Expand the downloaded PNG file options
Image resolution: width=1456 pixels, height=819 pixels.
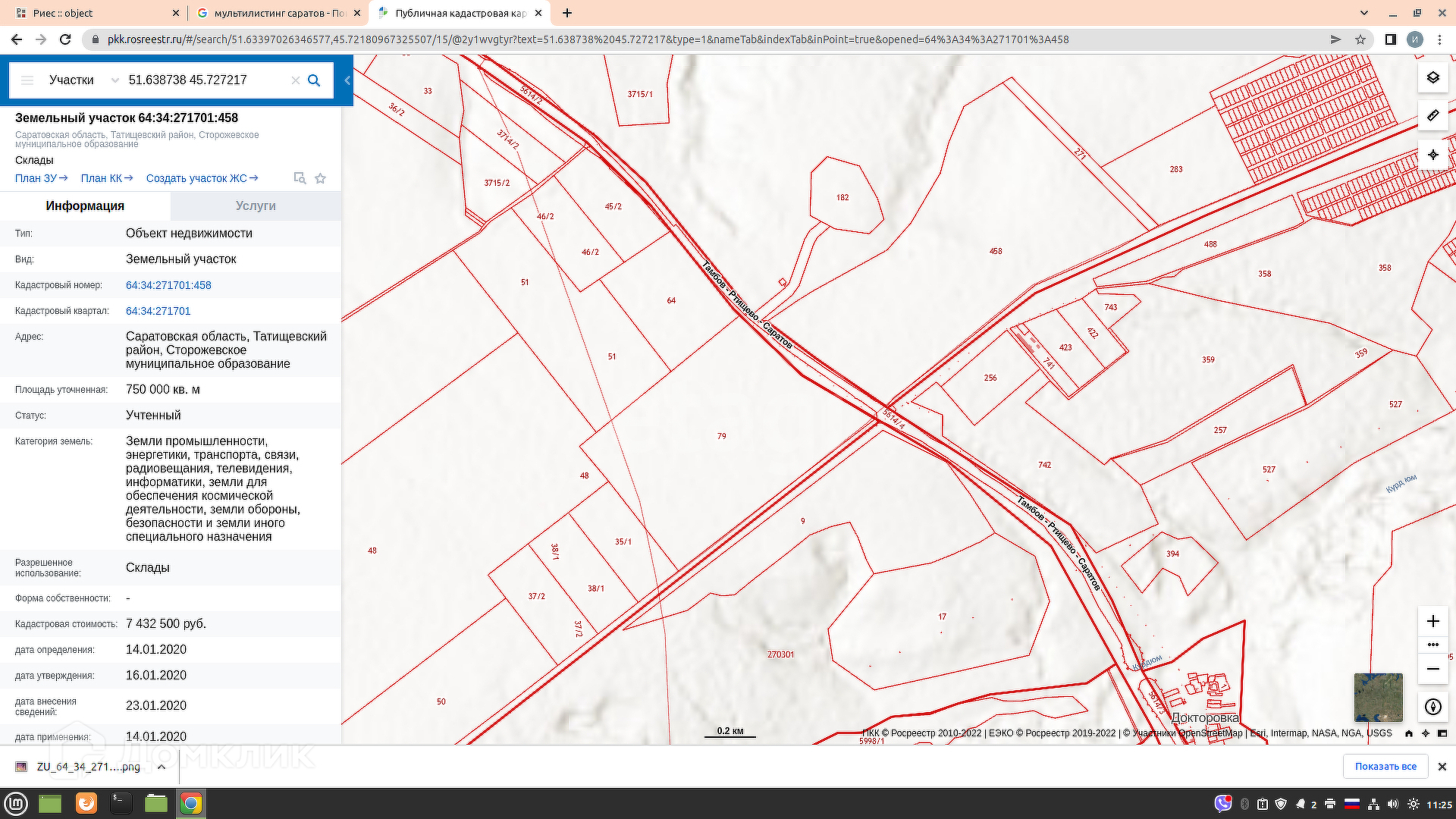pyautogui.click(x=162, y=767)
